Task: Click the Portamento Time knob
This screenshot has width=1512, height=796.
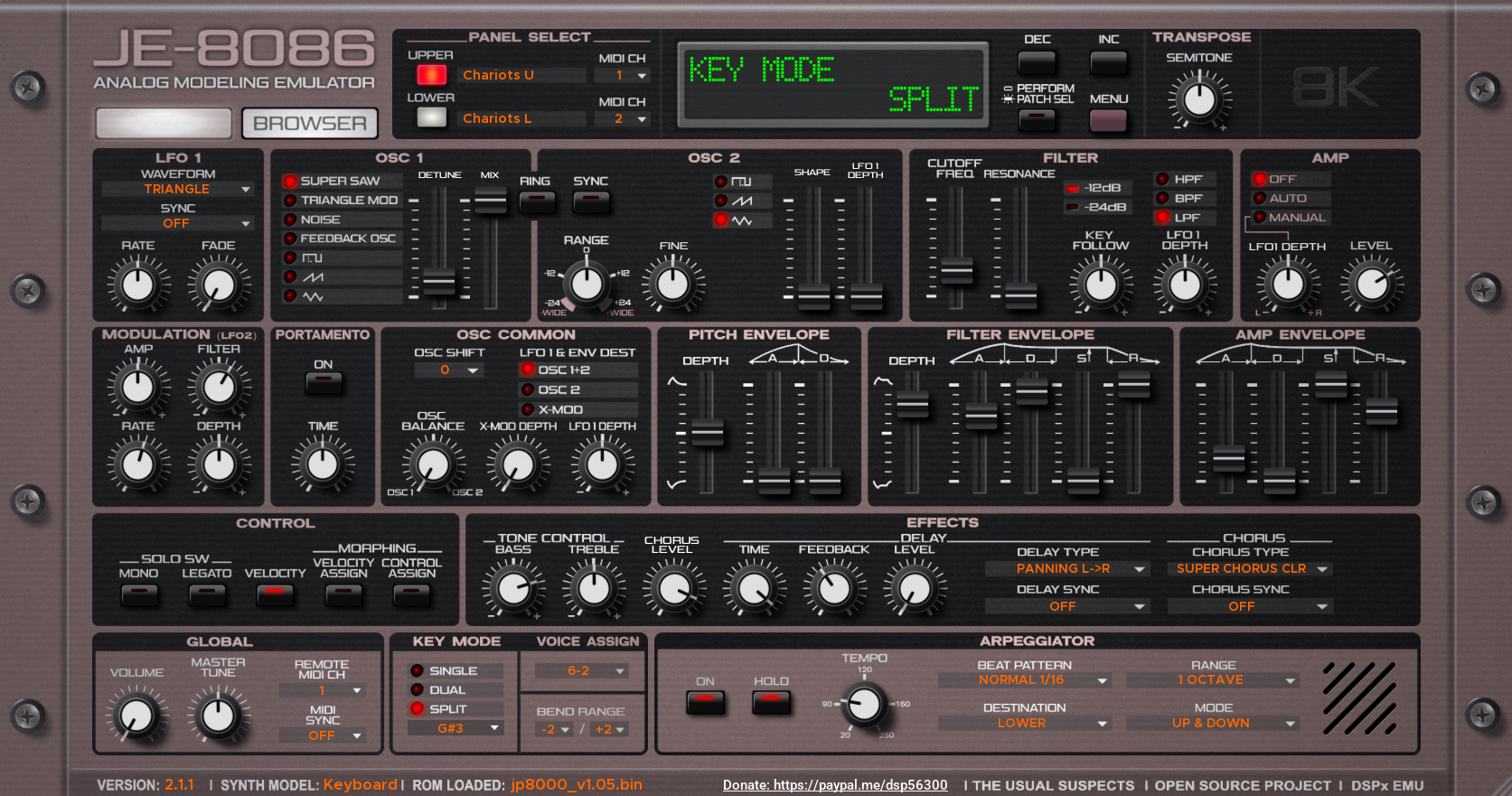Action: (323, 464)
